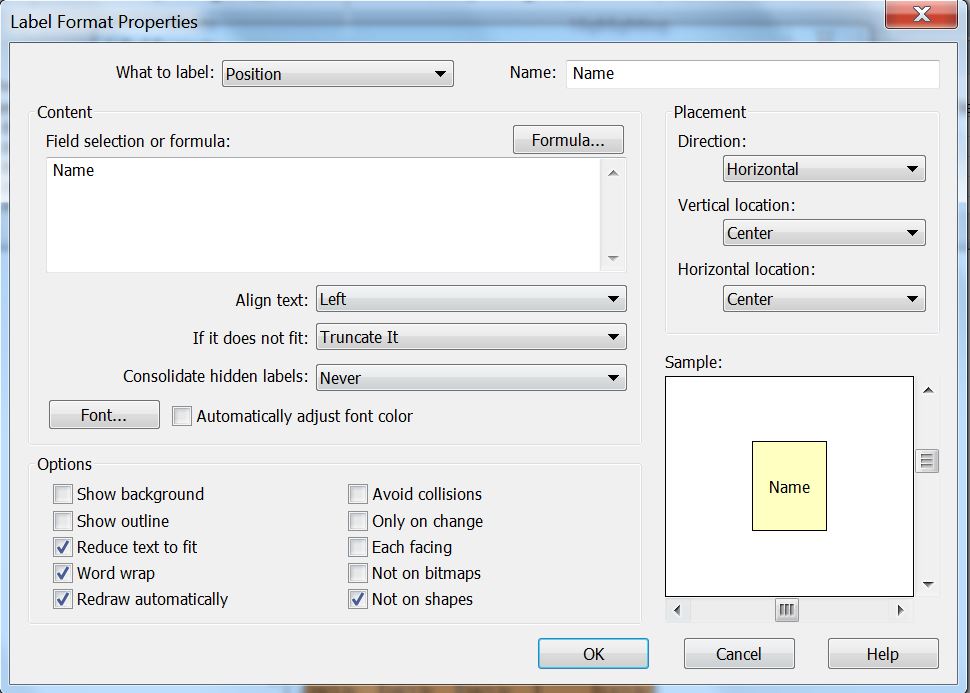Open the "Consolidate hidden labels" dropdown
The image size is (970, 693).
click(470, 377)
